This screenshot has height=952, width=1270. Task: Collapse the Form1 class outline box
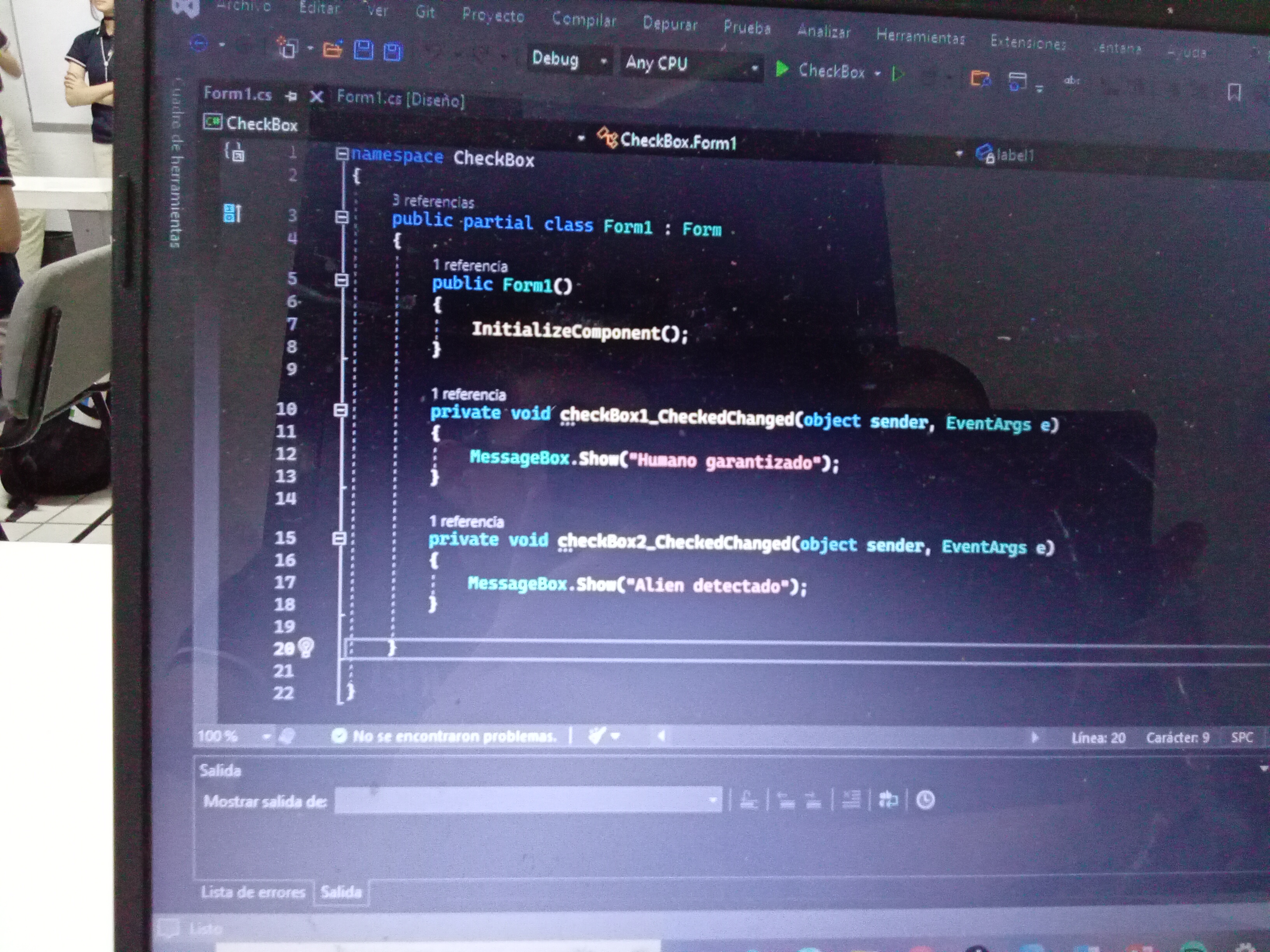(x=342, y=217)
